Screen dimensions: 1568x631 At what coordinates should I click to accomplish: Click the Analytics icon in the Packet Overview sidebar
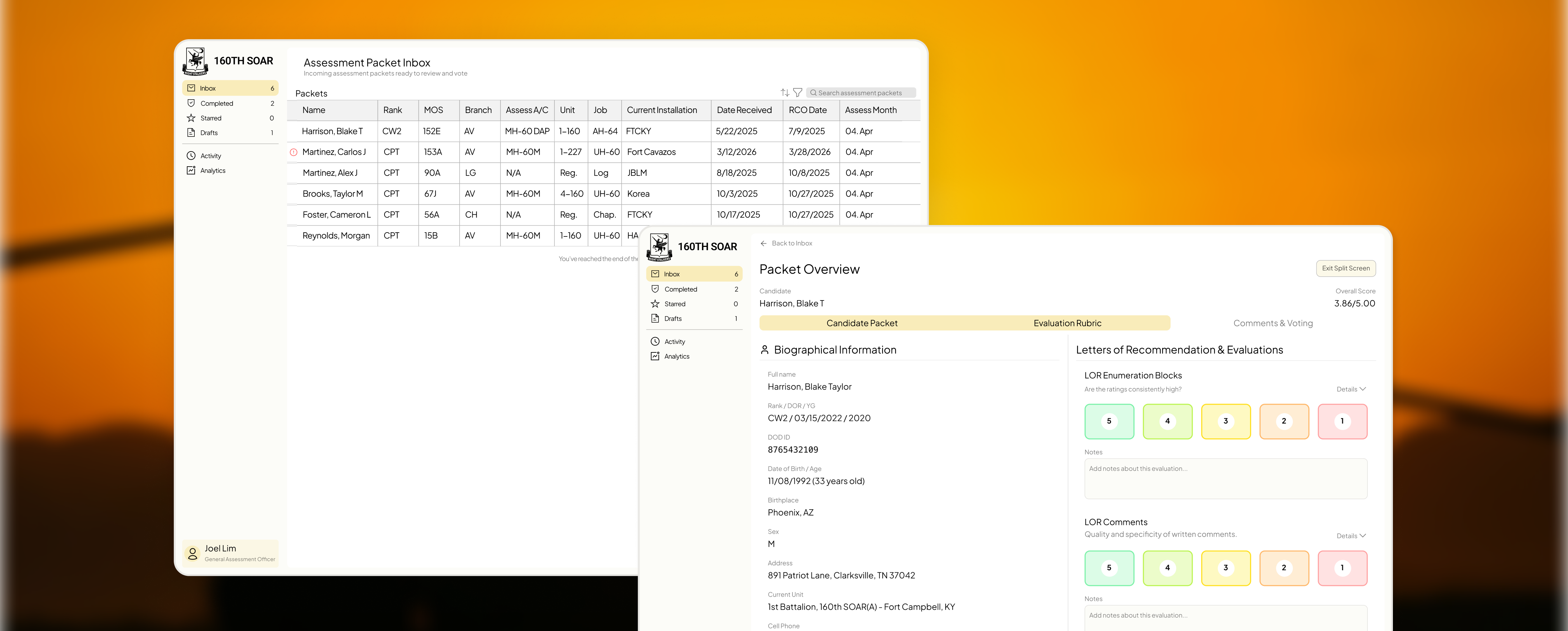[655, 357]
